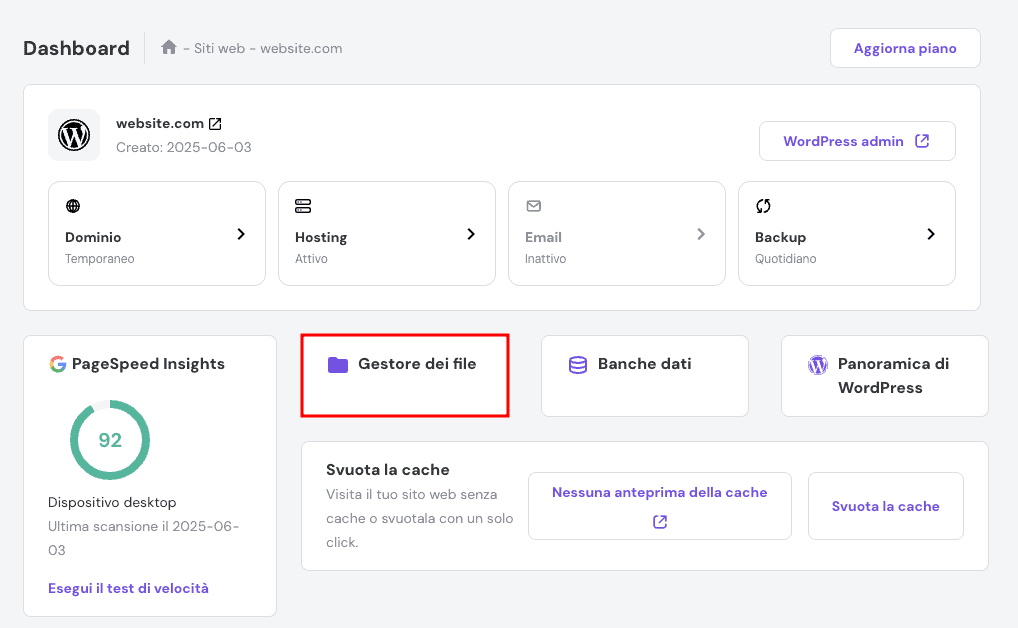Open the Esegui il test di velocità link

[x=128, y=588]
